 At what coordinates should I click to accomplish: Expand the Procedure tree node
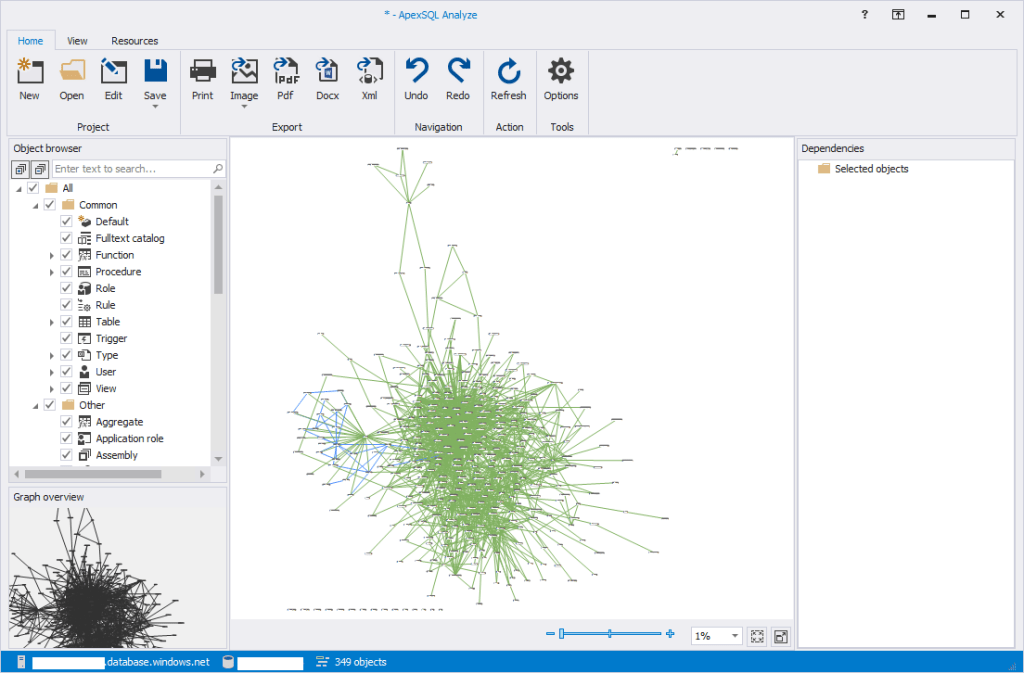(x=52, y=272)
